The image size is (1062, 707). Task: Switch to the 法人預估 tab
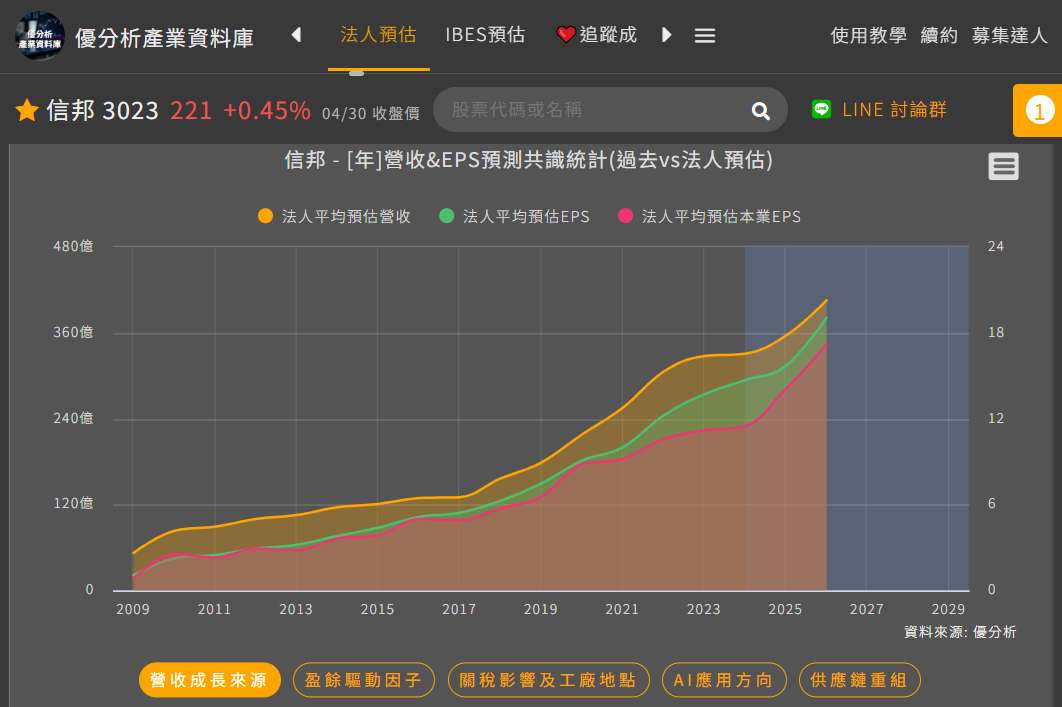pos(379,35)
